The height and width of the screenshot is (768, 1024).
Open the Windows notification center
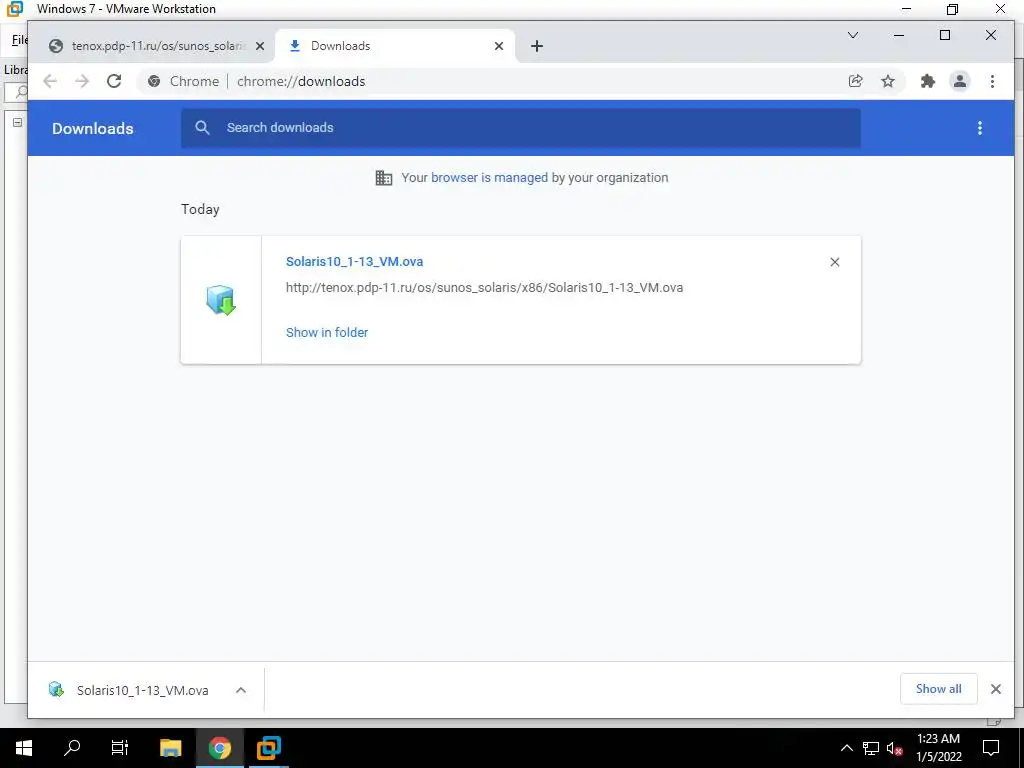coord(991,748)
